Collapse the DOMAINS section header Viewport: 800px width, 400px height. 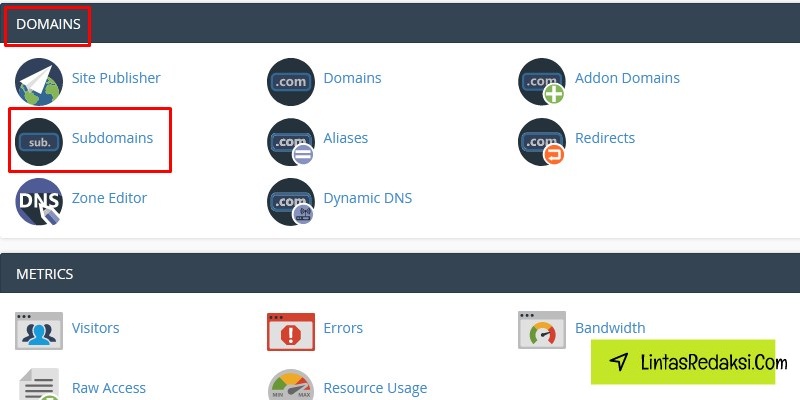click(x=400, y=23)
